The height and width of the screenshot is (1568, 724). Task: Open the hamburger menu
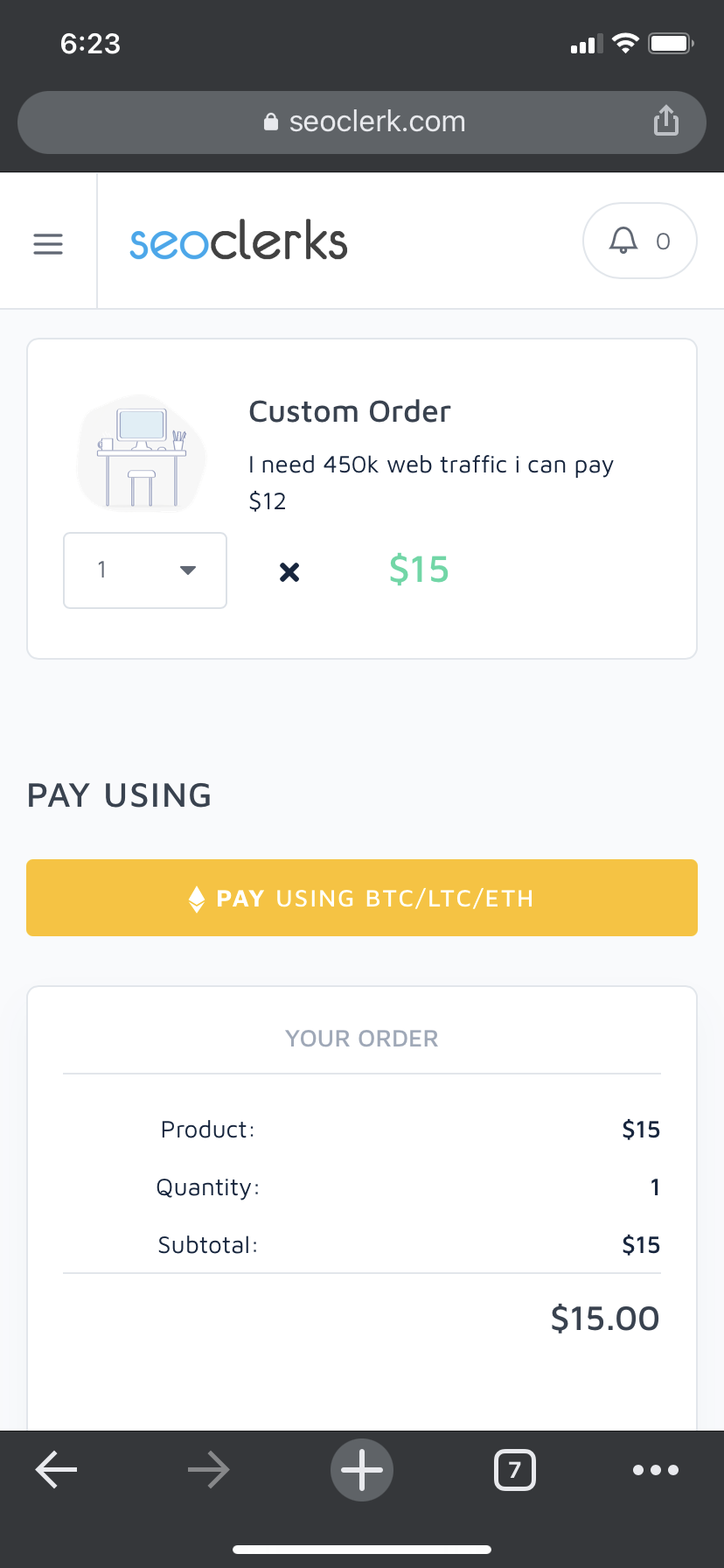tap(48, 243)
